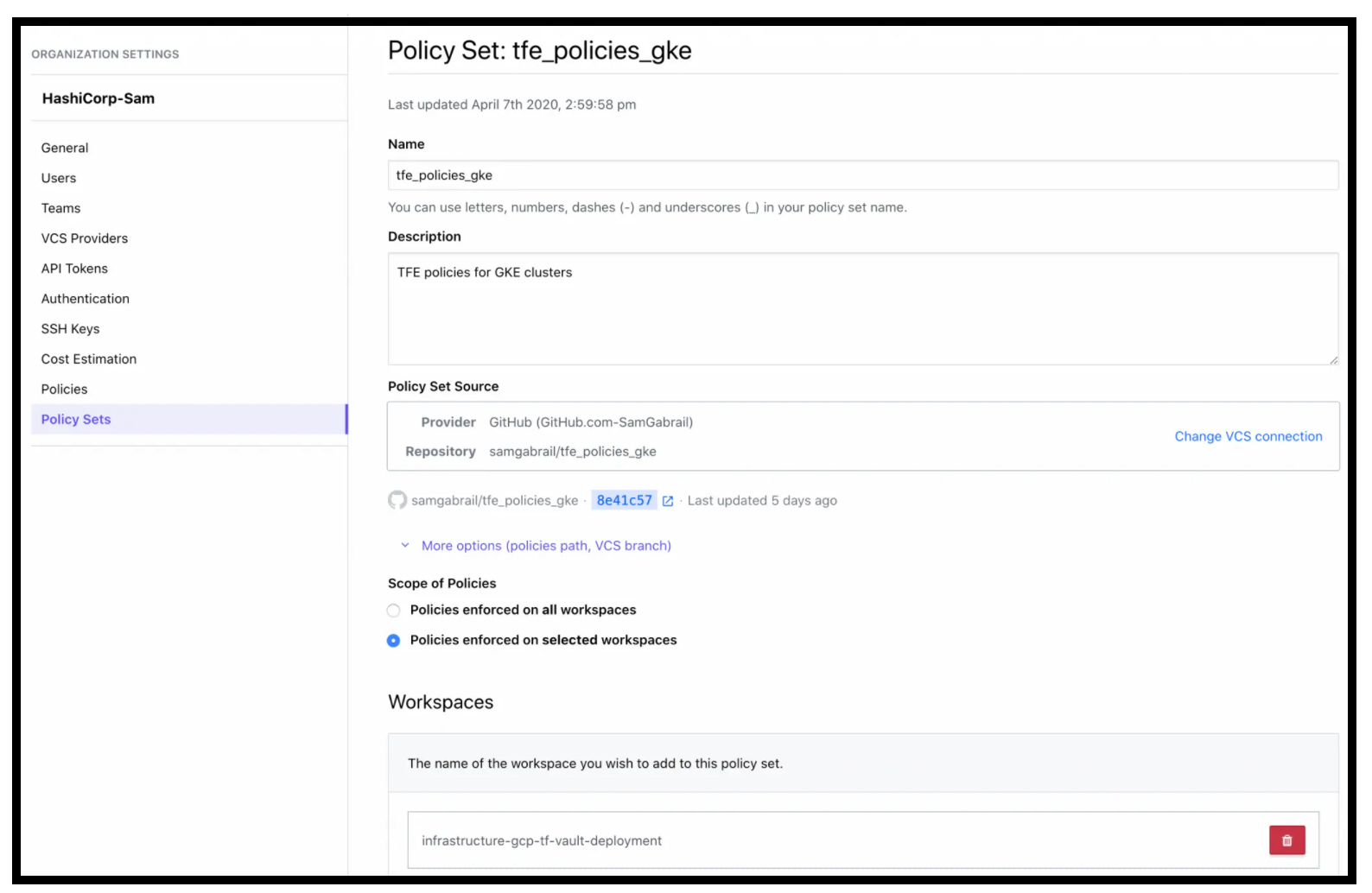Viewport: 1372px width, 893px height.
Task: Open VCS Providers settings
Action: tap(85, 238)
